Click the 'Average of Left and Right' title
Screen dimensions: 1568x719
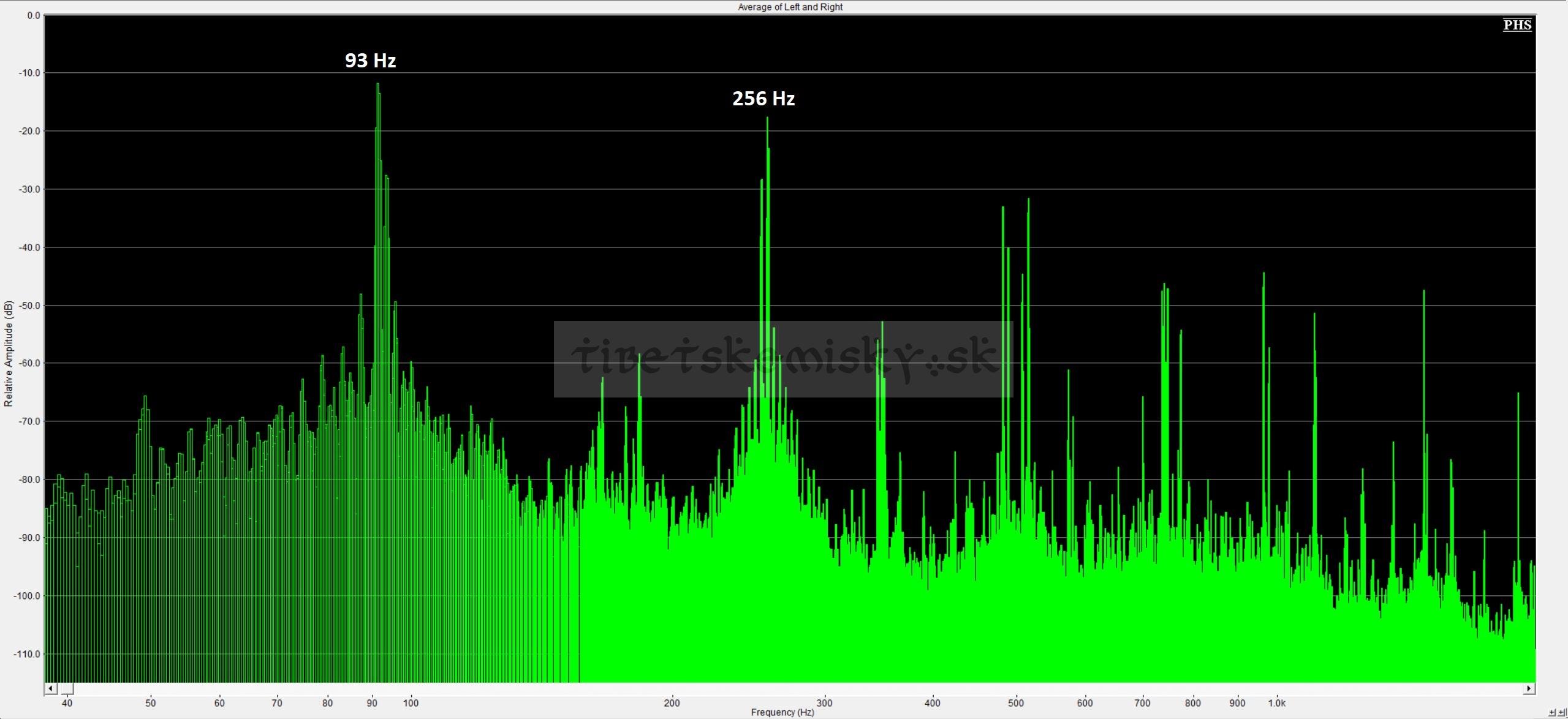pos(790,7)
